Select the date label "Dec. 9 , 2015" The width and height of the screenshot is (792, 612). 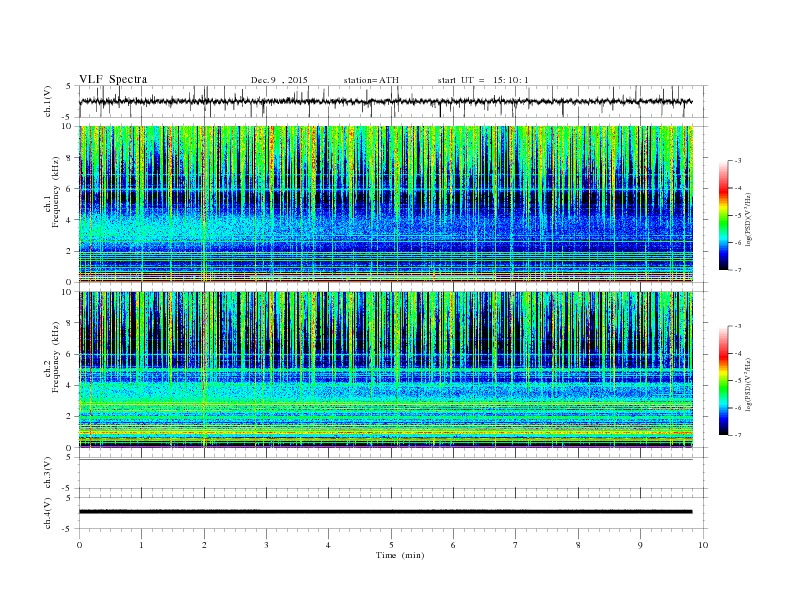(279, 80)
